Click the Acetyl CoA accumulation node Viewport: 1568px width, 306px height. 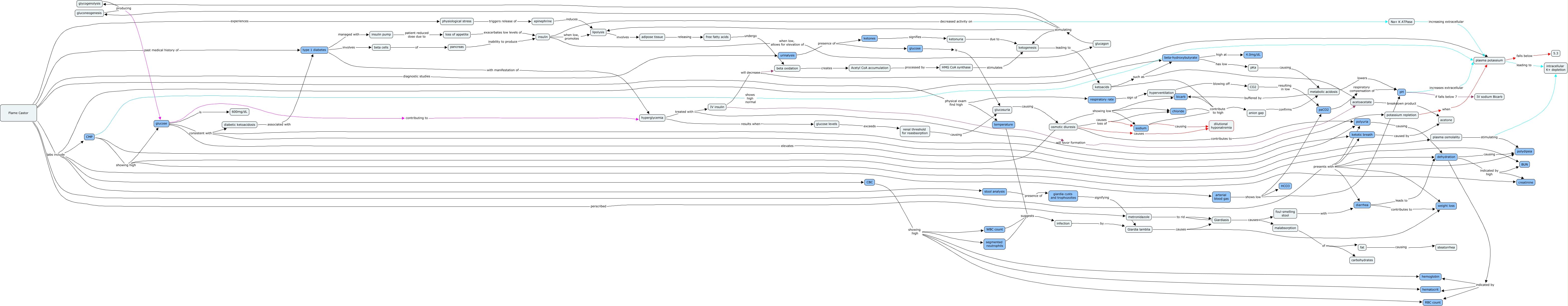[x=869, y=68]
